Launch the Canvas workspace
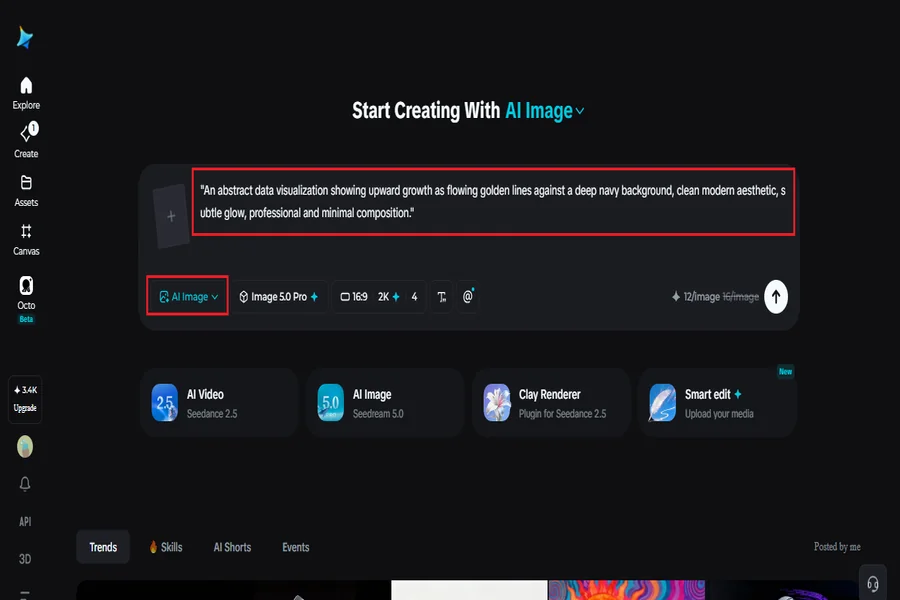This screenshot has width=900, height=600. click(x=26, y=239)
